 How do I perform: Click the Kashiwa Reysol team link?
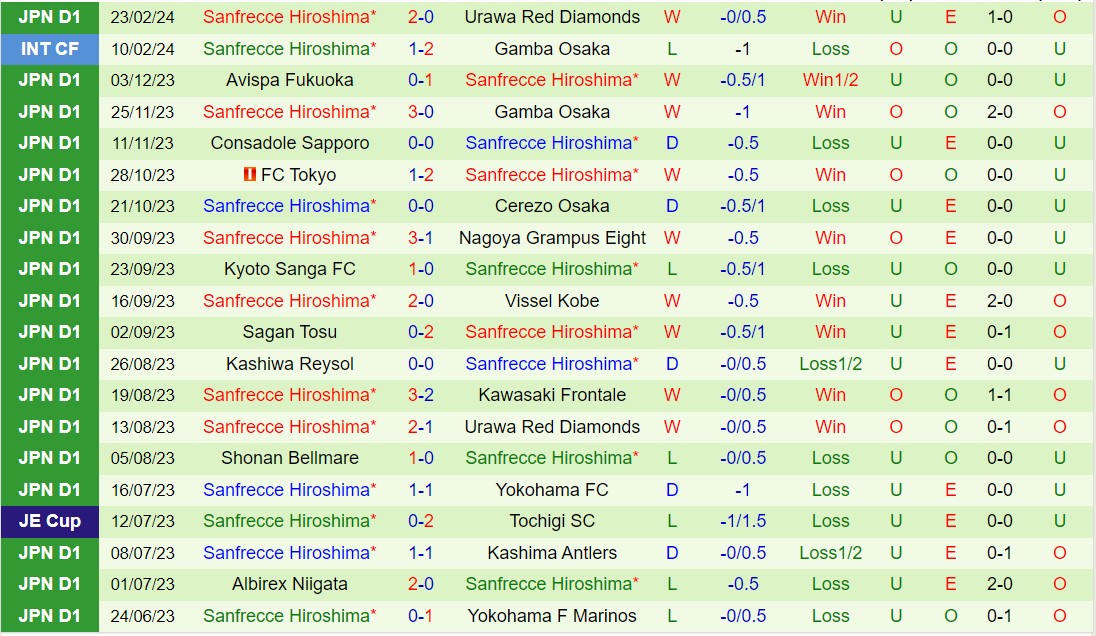coord(289,364)
